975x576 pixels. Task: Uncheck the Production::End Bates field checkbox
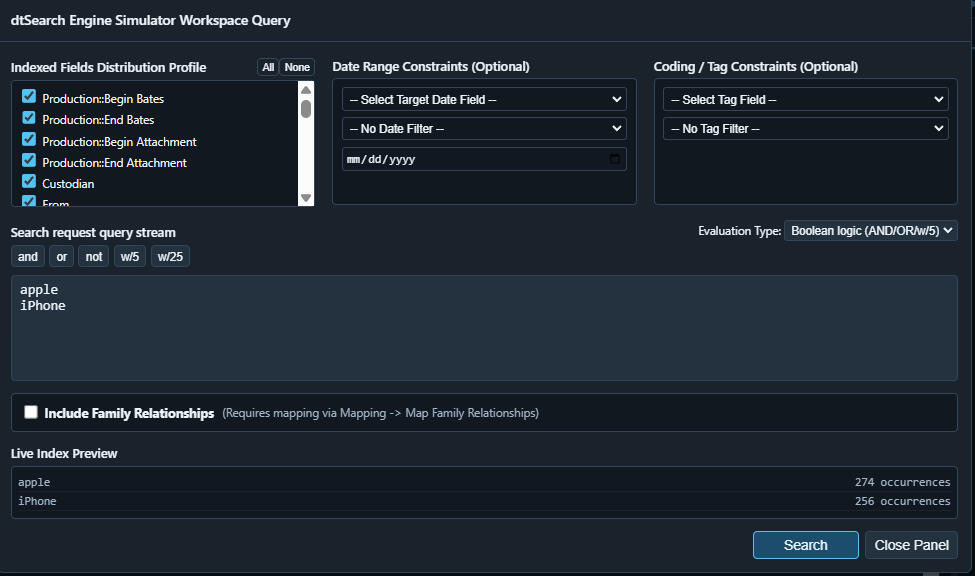pos(29,118)
